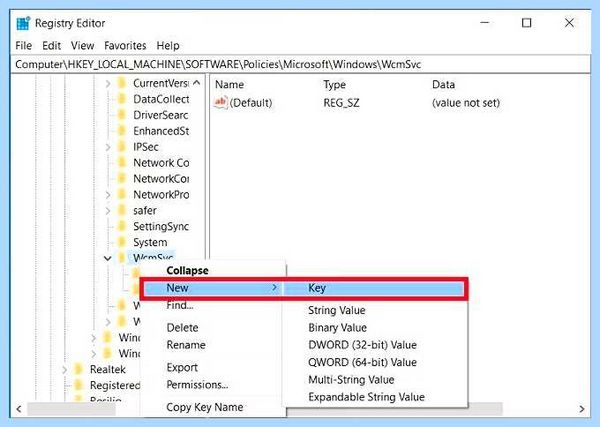600x427 pixels.
Task: Expand the safer tree node
Action: pyautogui.click(x=108, y=211)
